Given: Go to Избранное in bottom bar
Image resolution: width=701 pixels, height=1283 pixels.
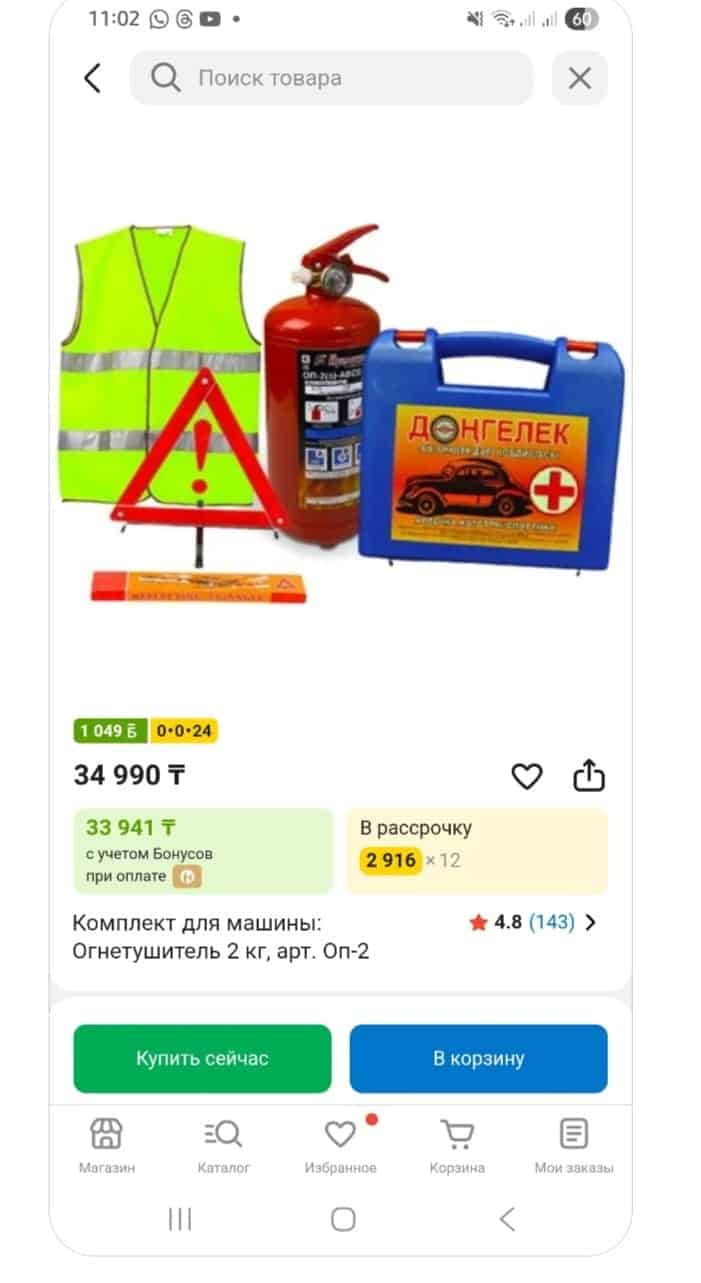Looking at the screenshot, I should 340,1146.
